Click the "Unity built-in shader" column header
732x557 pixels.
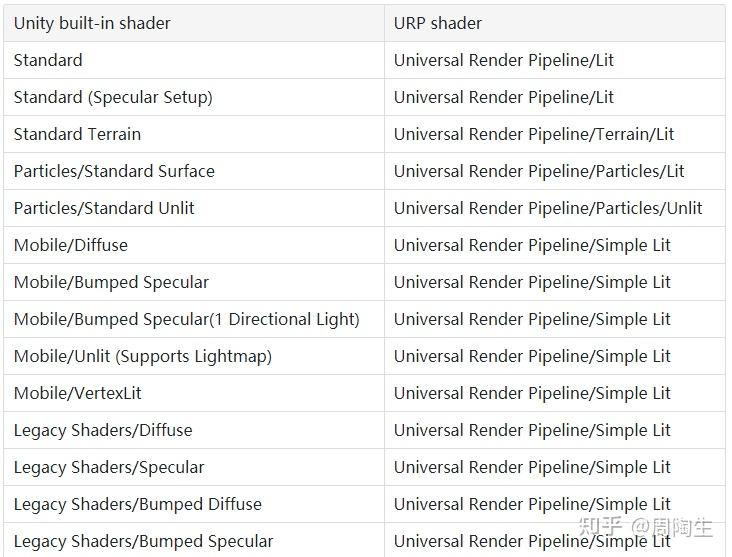92,23
